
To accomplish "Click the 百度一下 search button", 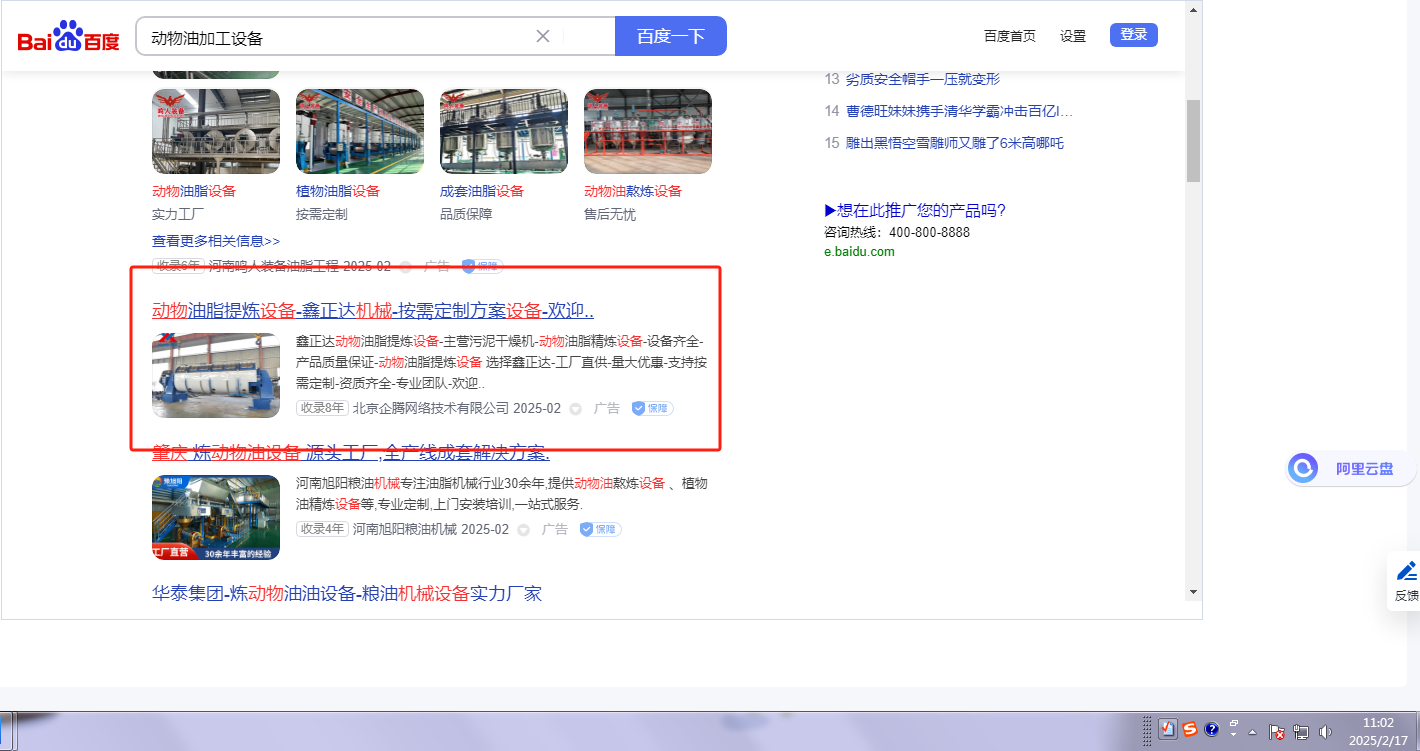I will pos(671,36).
